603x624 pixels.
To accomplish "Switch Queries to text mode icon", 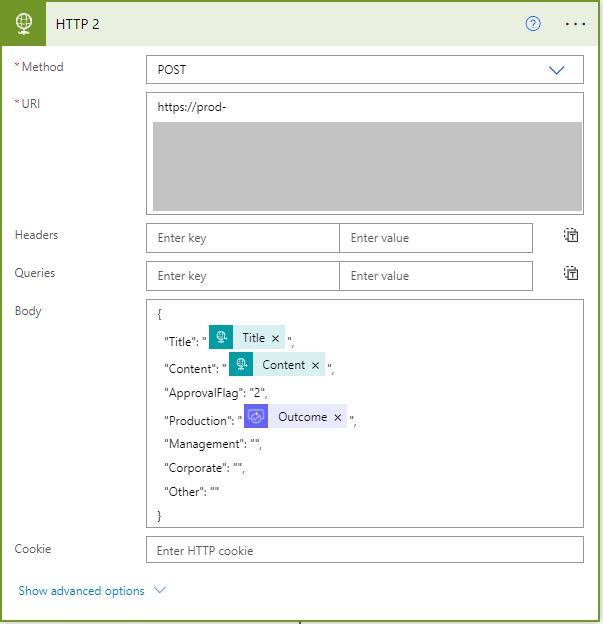I will tap(571, 273).
